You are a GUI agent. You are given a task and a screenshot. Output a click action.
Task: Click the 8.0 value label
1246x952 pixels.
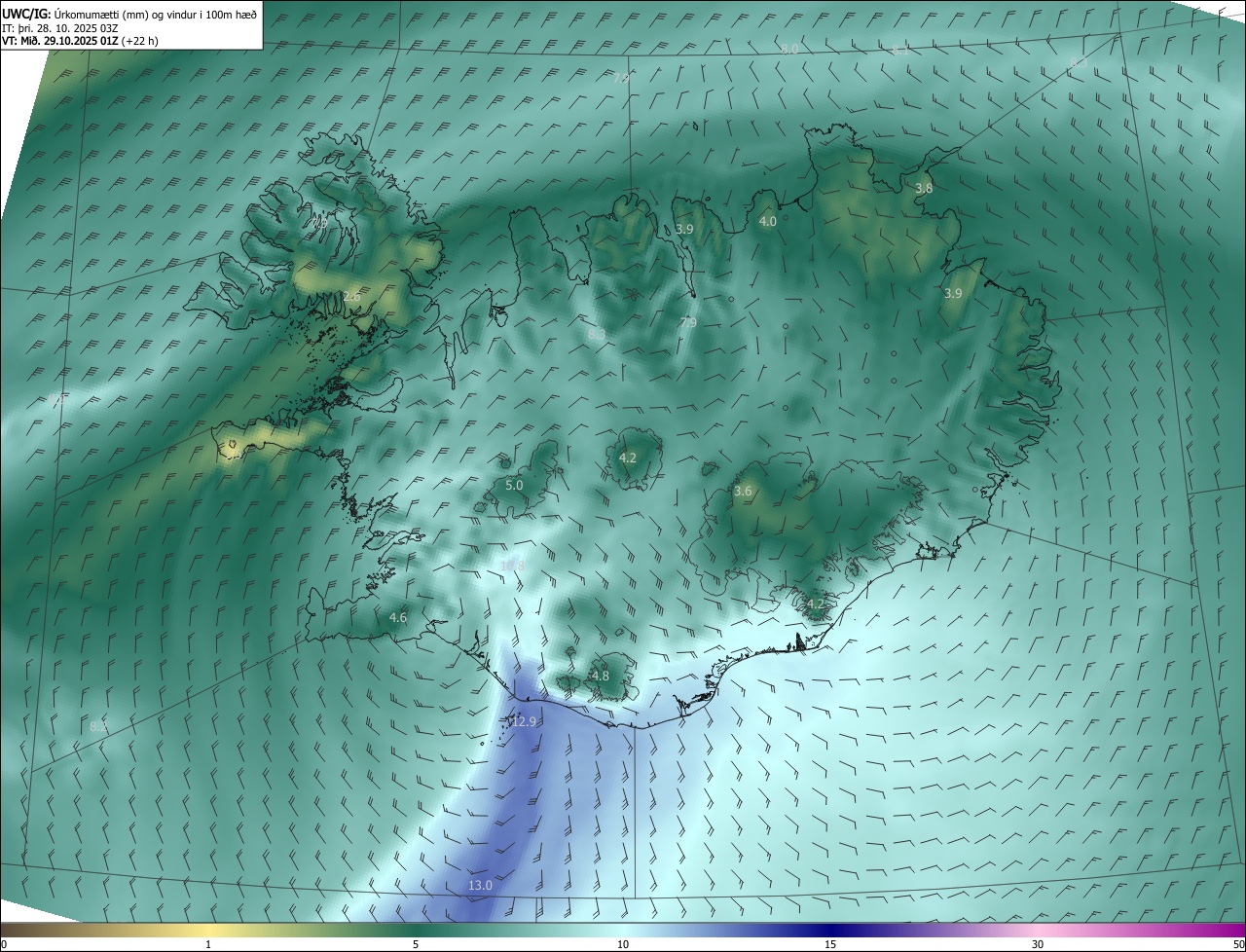789,49
